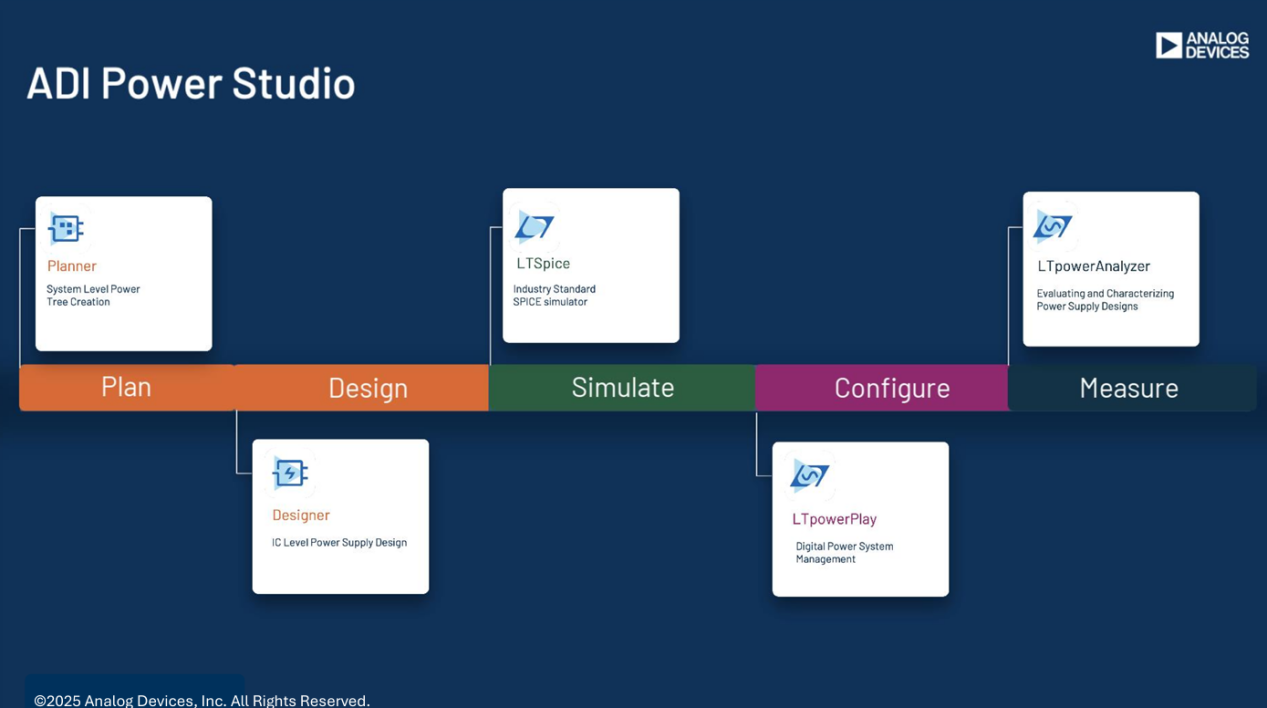Click the Analog Devices logo
1267x708 pixels.
click(x=1202, y=45)
